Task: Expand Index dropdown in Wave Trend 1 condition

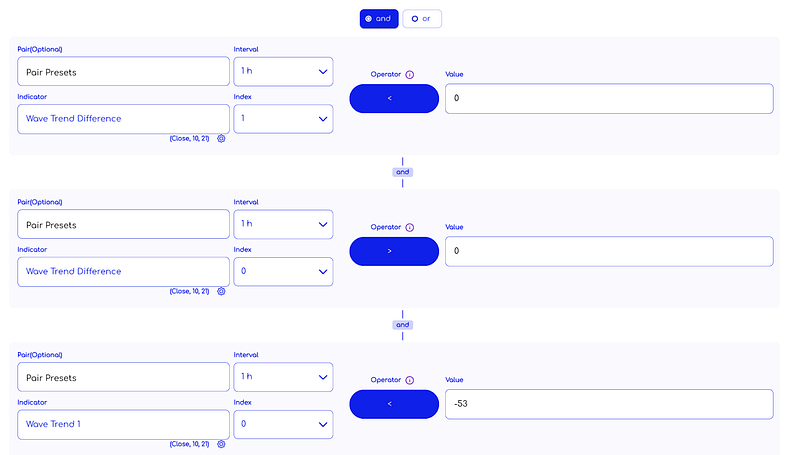Action: tap(283, 424)
